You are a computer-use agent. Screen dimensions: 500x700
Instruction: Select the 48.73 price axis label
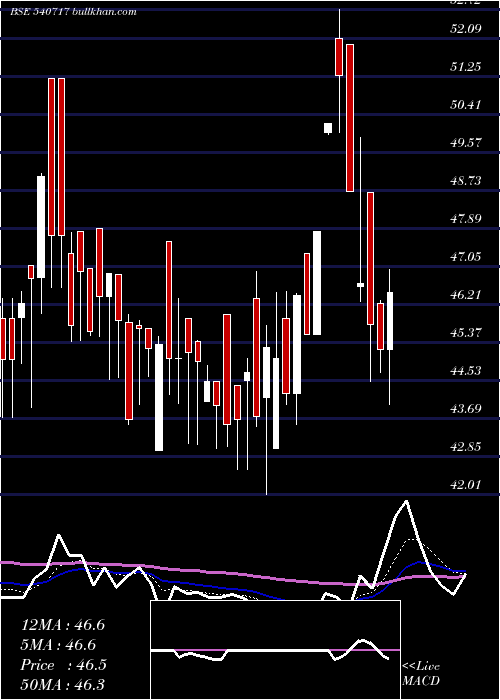coord(466,181)
